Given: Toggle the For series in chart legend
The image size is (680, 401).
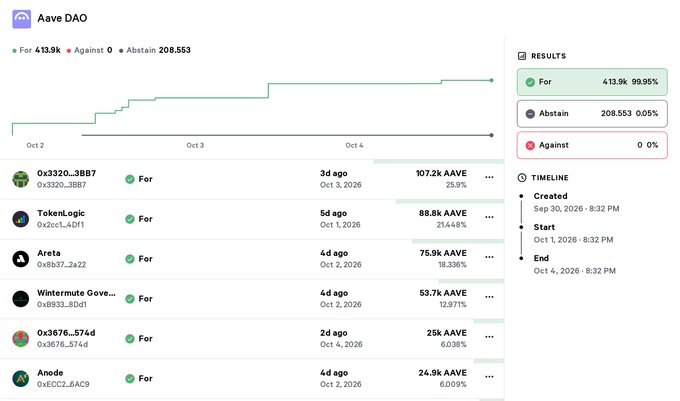Looking at the screenshot, I should (36, 50).
